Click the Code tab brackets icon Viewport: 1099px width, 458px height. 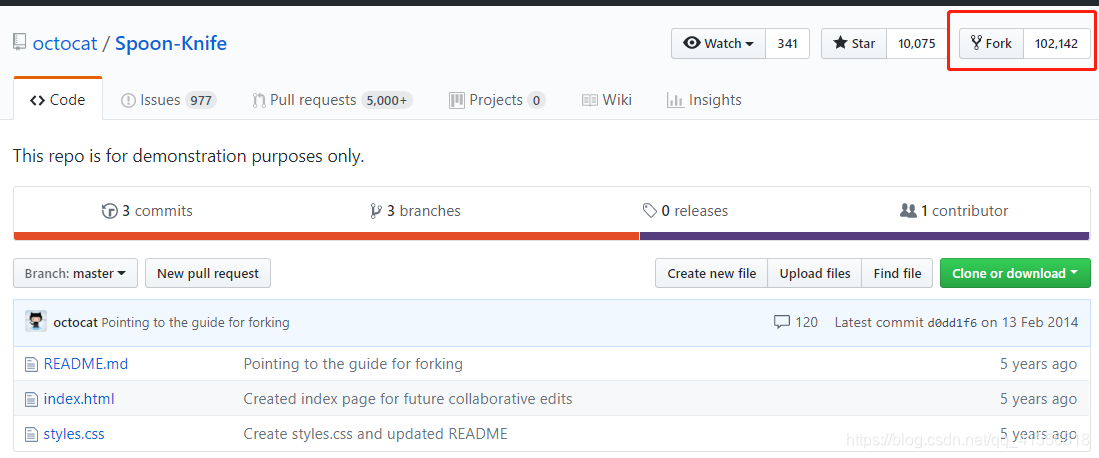coord(37,100)
